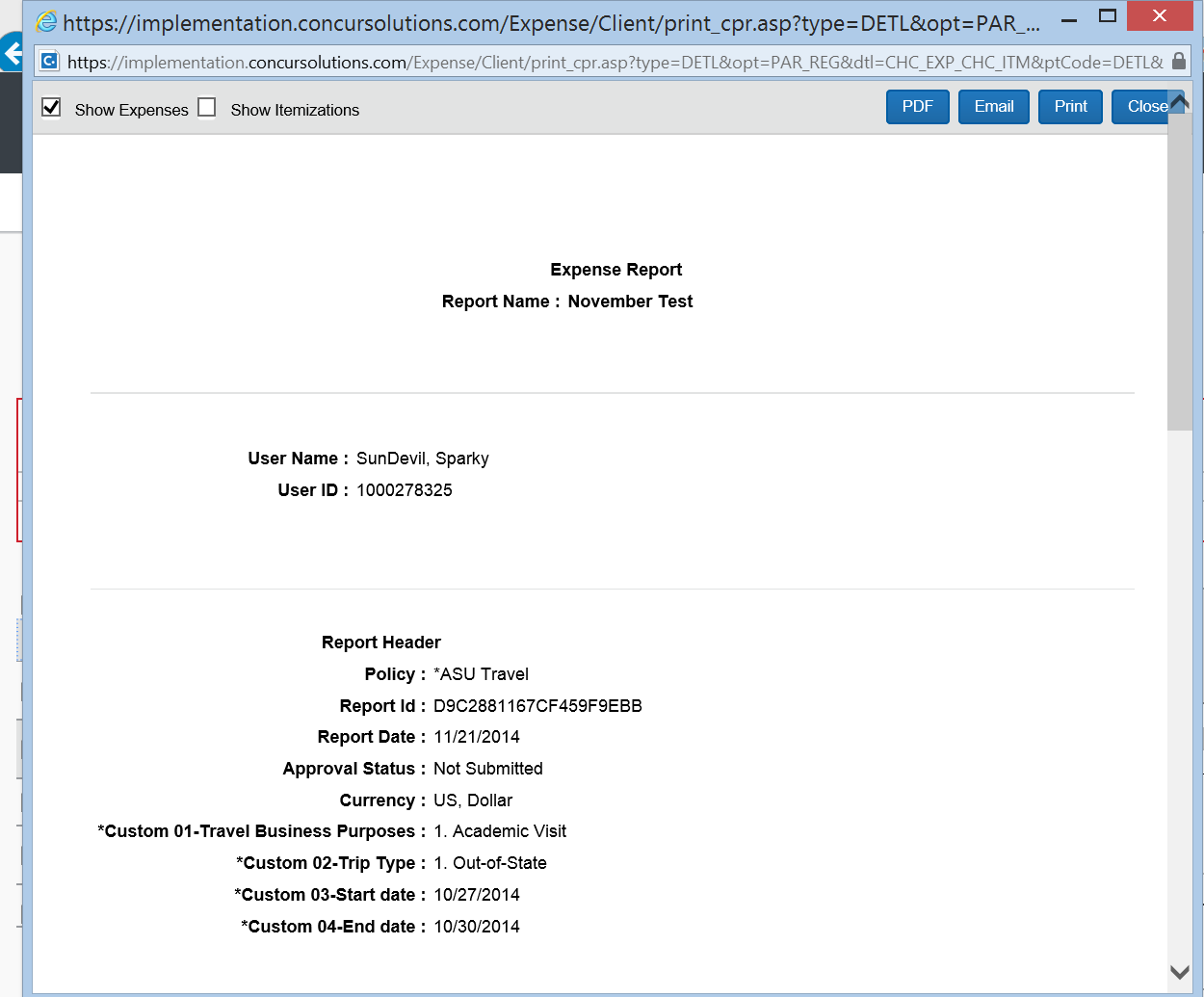Close the report with the Close button
This screenshot has width=1204, height=997.
pyautogui.click(x=1140, y=107)
